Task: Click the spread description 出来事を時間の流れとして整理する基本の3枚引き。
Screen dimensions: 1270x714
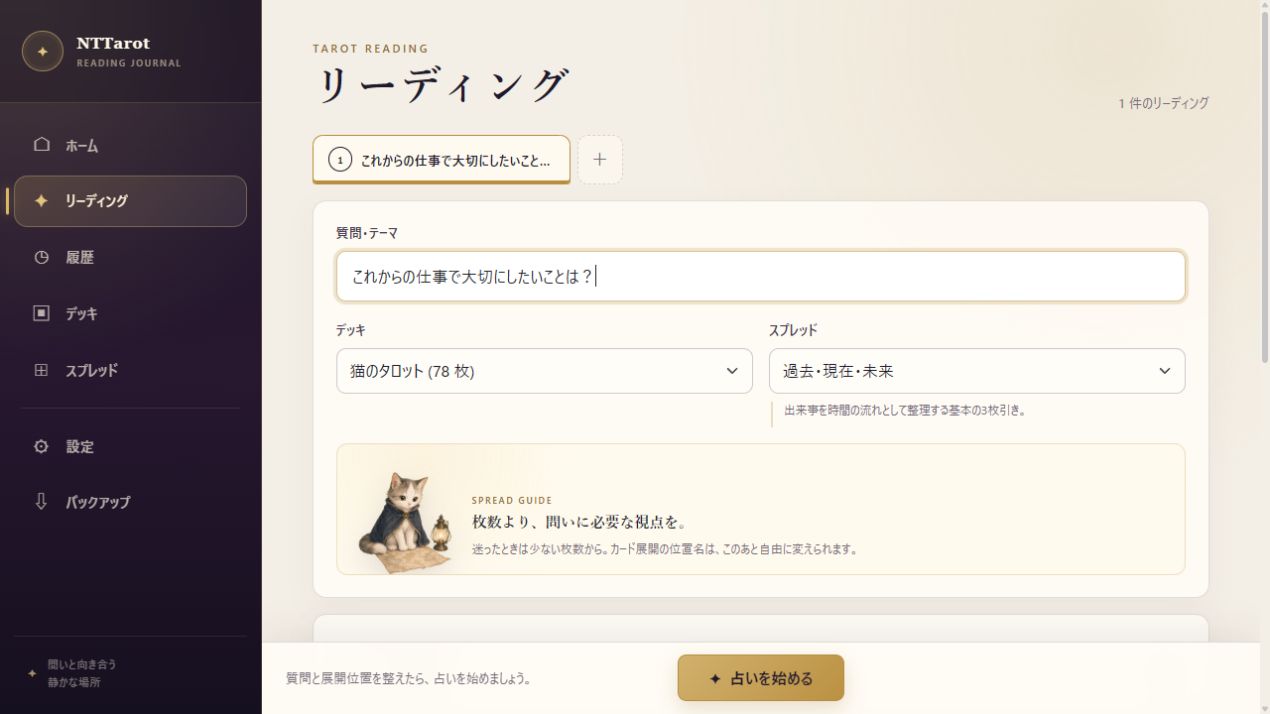Action: pyautogui.click(x=905, y=410)
